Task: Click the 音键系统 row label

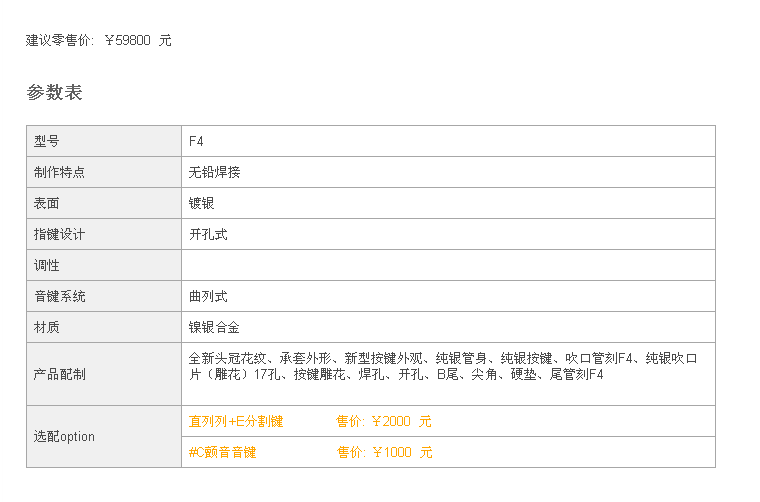Action: (x=104, y=296)
